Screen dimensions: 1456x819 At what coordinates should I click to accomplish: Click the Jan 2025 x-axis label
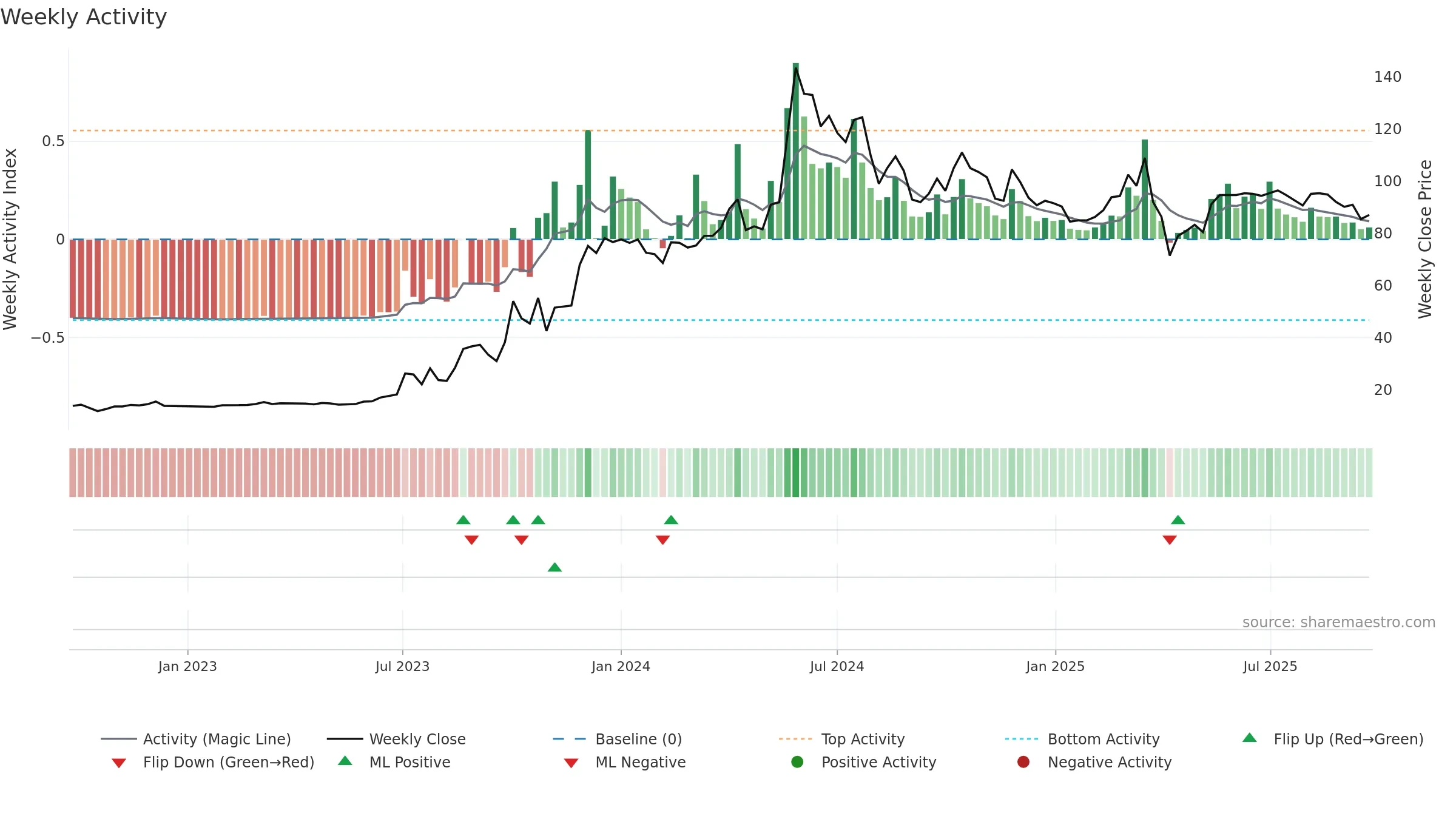[1055, 667]
